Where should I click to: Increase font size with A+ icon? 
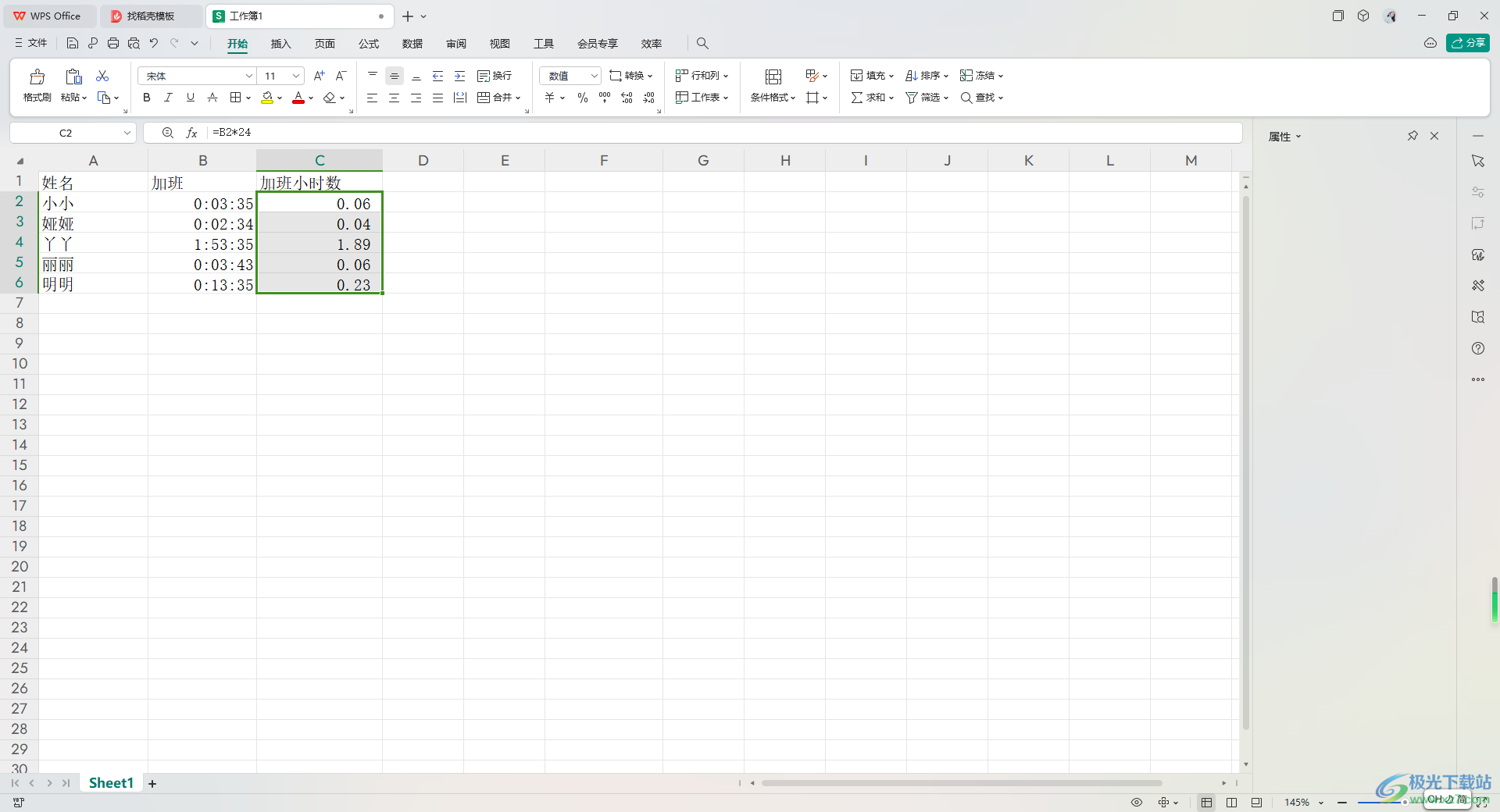click(x=319, y=76)
